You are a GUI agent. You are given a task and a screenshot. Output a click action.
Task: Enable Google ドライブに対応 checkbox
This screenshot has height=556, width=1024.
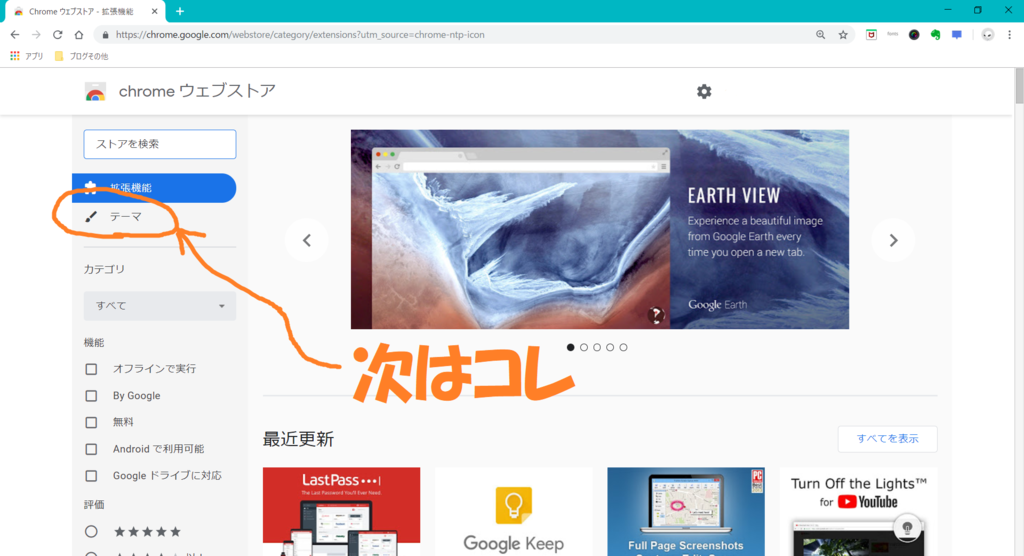tap(91, 476)
